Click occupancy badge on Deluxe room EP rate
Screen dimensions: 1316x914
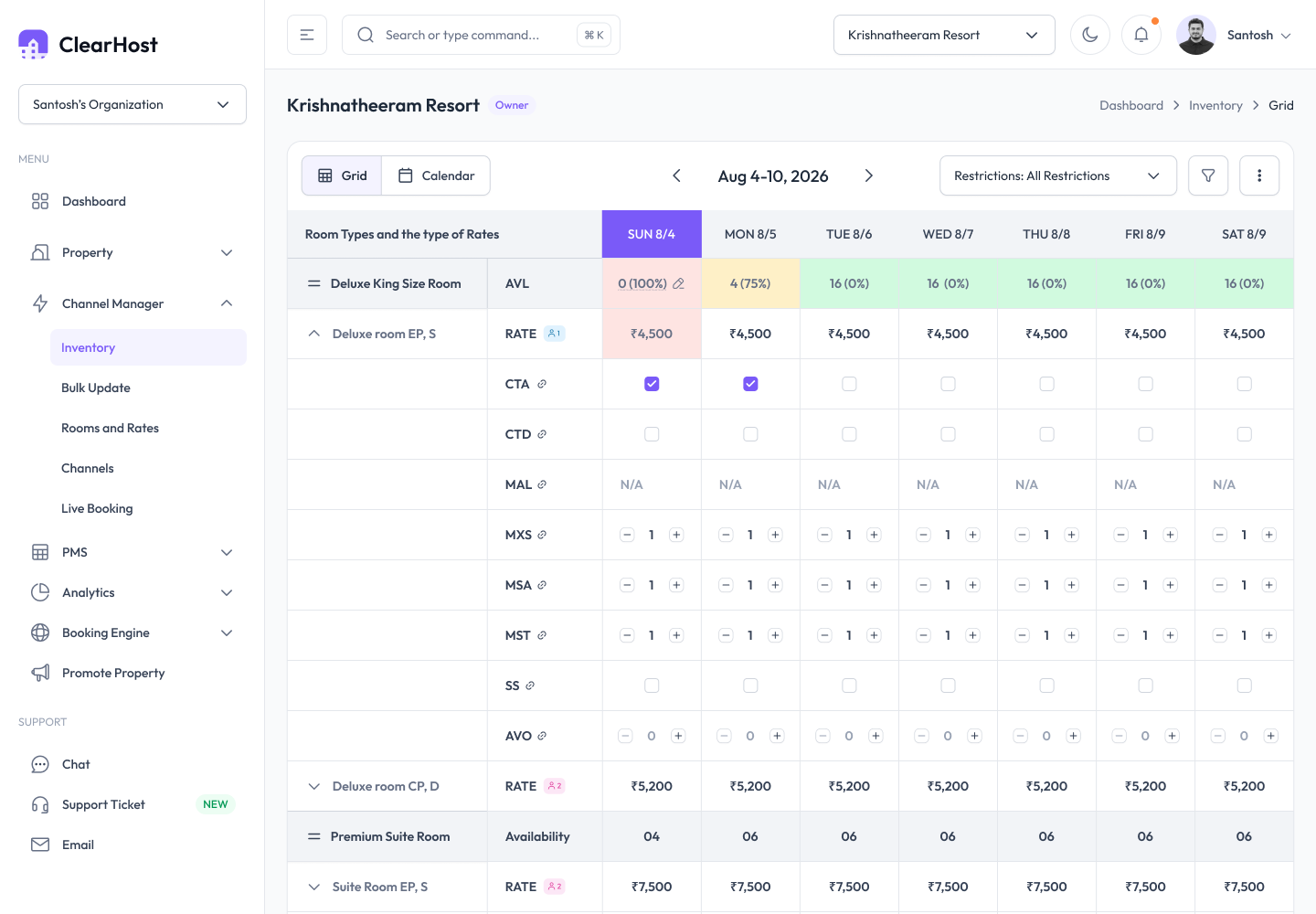point(555,334)
